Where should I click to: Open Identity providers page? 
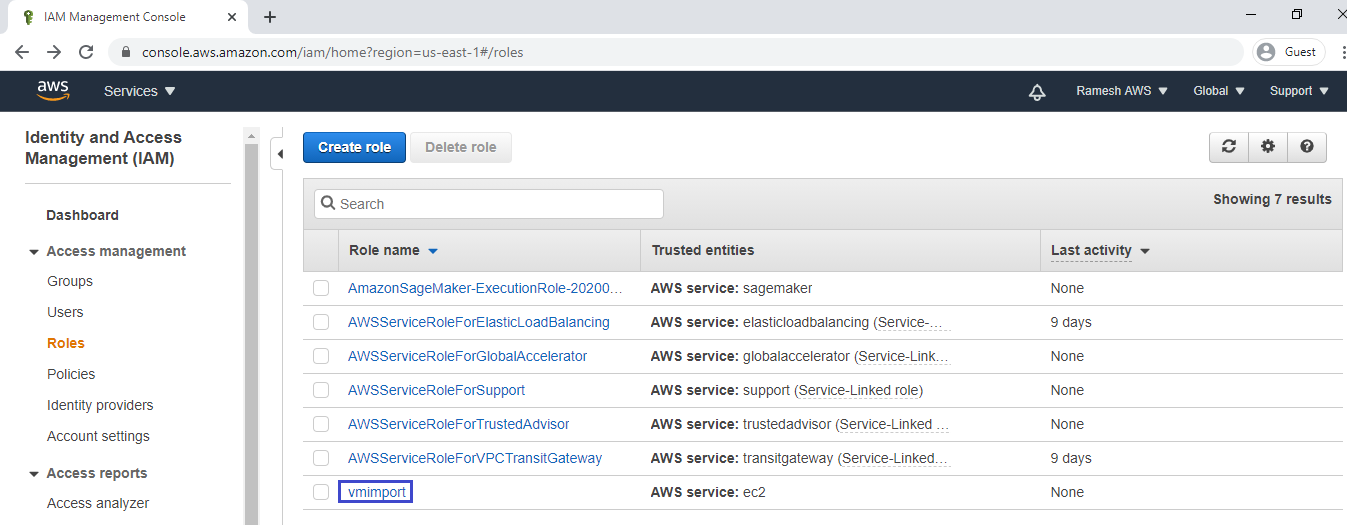click(x=100, y=405)
